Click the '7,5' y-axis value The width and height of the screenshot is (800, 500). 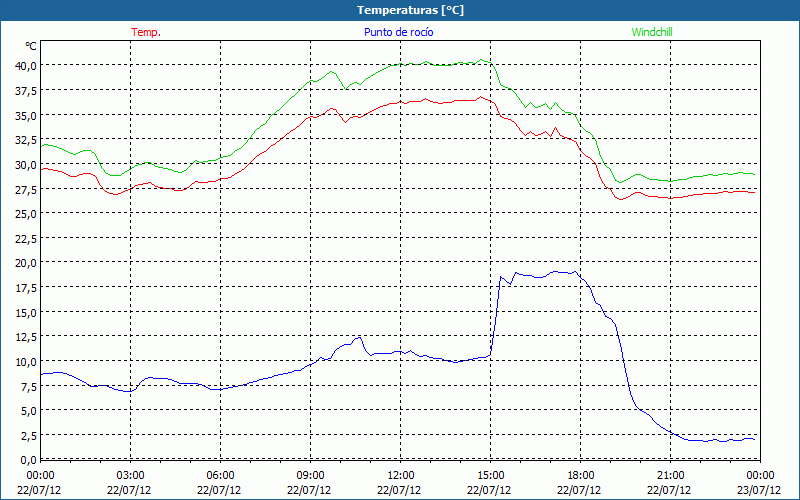29,386
